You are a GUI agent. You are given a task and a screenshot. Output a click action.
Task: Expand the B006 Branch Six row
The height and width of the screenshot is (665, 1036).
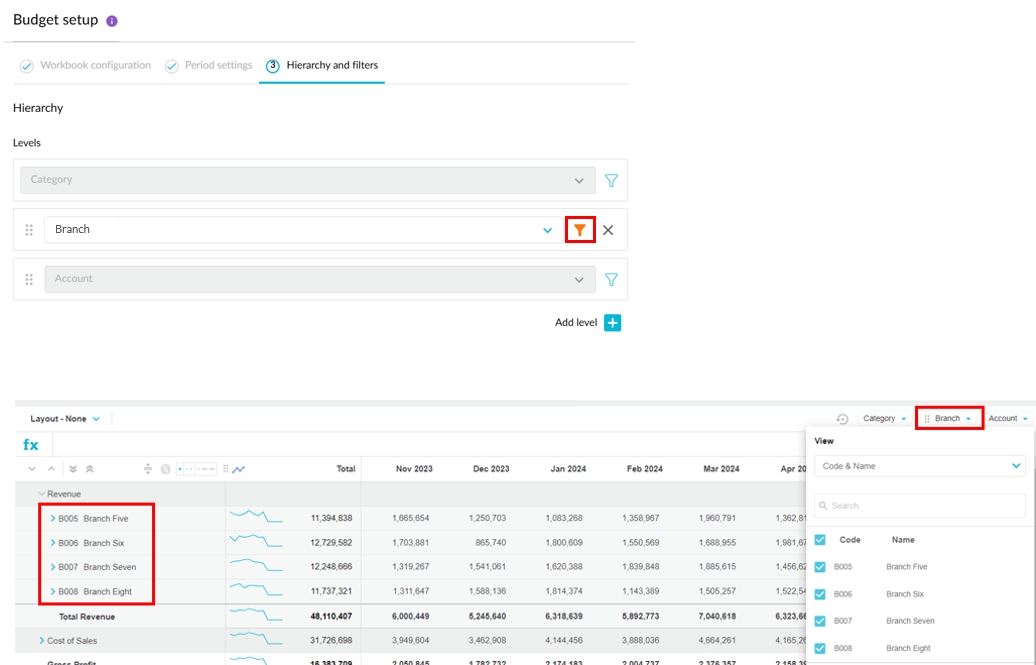tap(53, 543)
